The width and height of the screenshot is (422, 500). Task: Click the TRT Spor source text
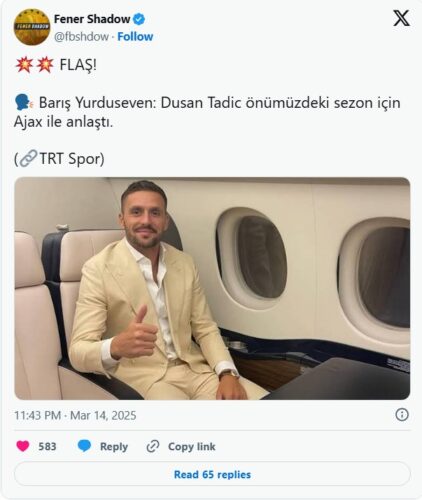(x=72, y=159)
